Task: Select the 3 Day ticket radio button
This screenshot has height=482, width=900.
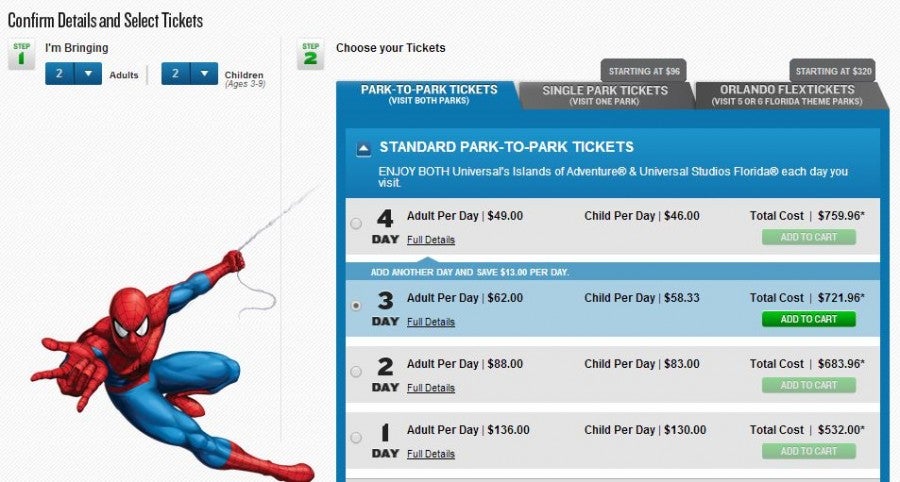Action: tap(356, 306)
